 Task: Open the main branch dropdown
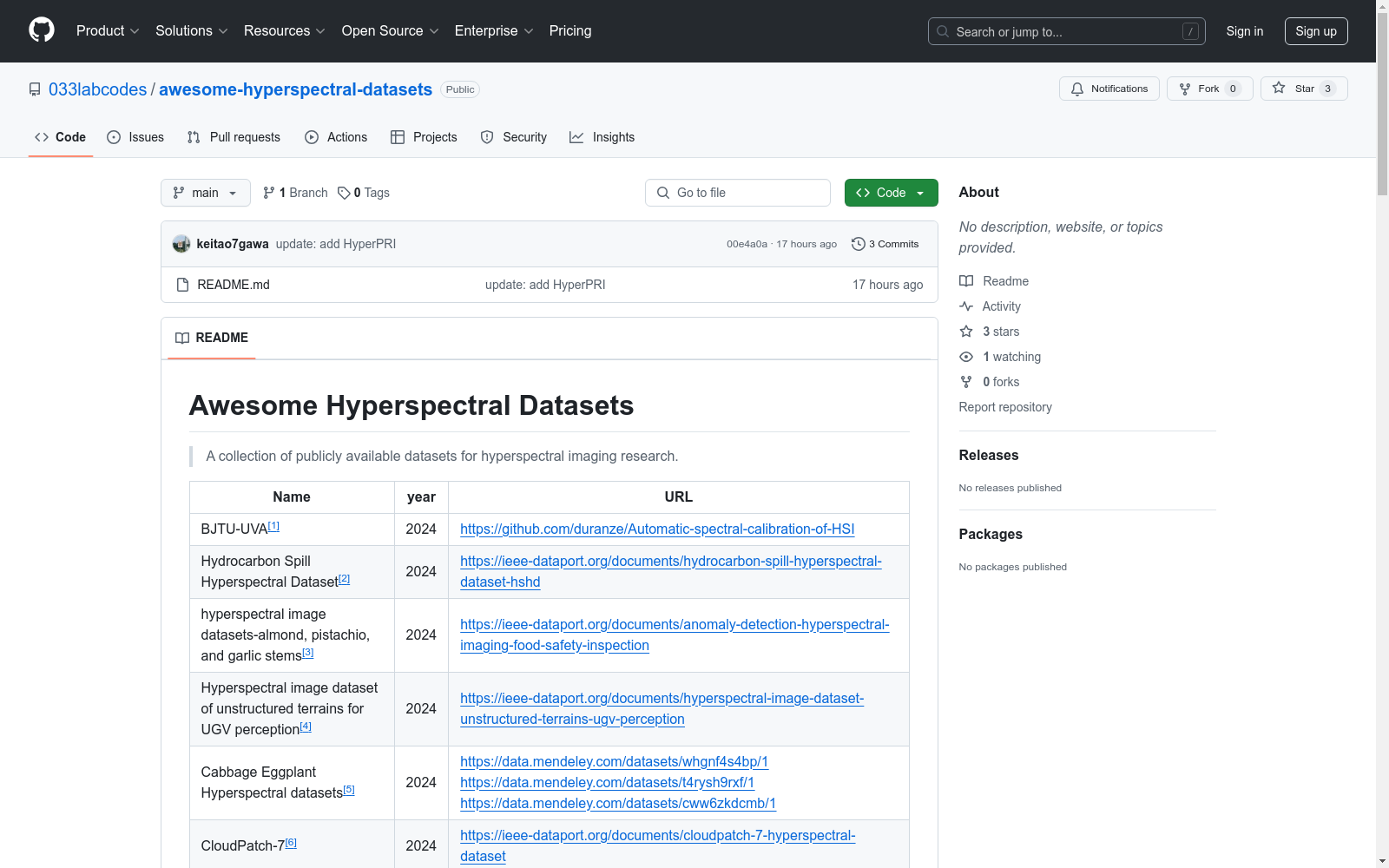pos(205,193)
